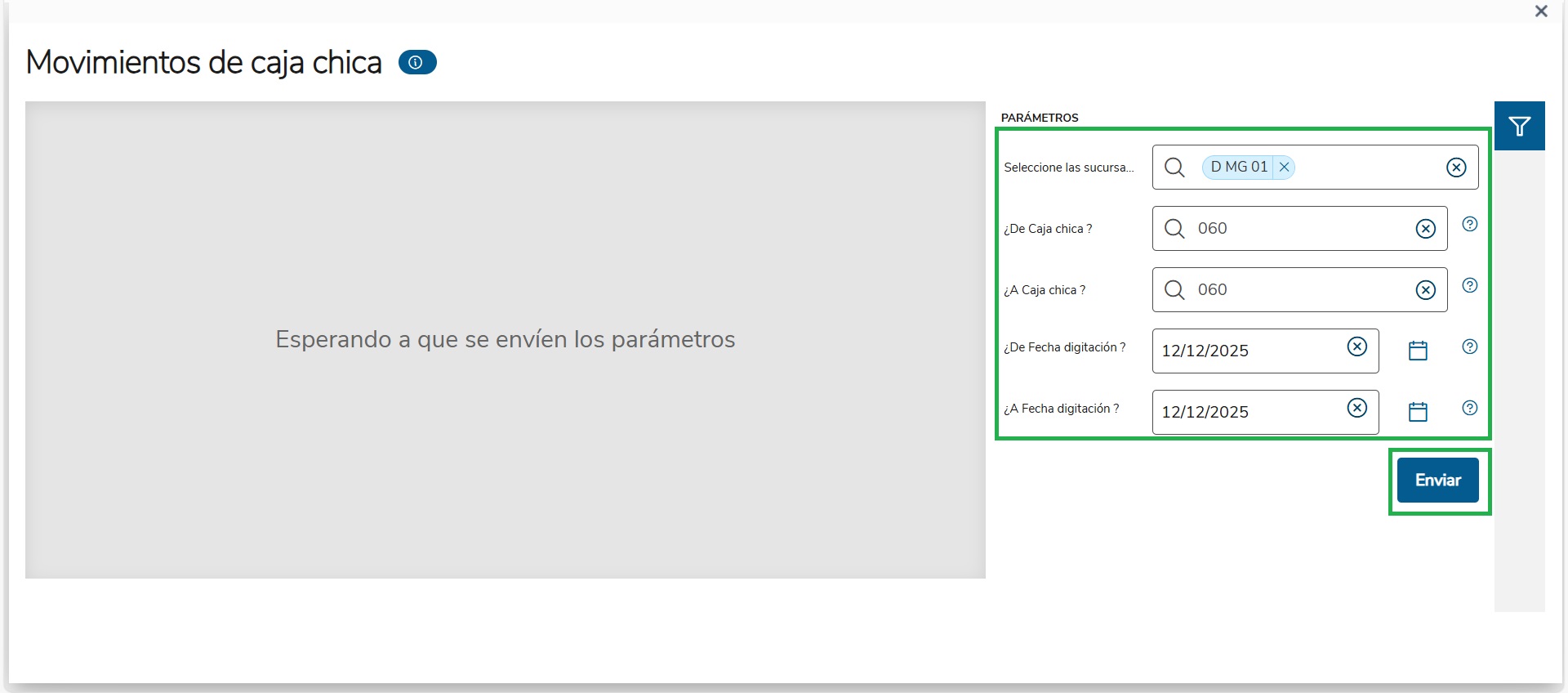Clear the ¿De Caja chica? value
This screenshot has width=1568, height=693.
[1426, 229]
